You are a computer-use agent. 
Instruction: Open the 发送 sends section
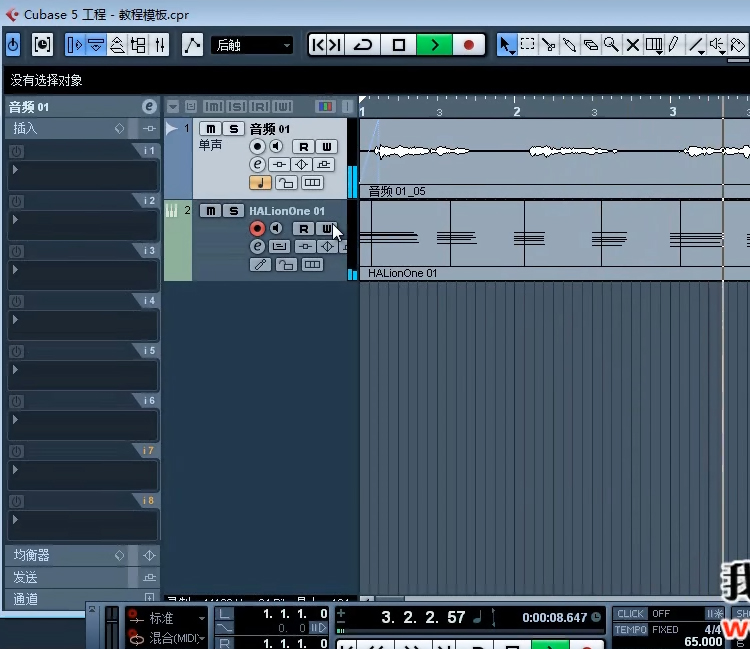pos(82,577)
